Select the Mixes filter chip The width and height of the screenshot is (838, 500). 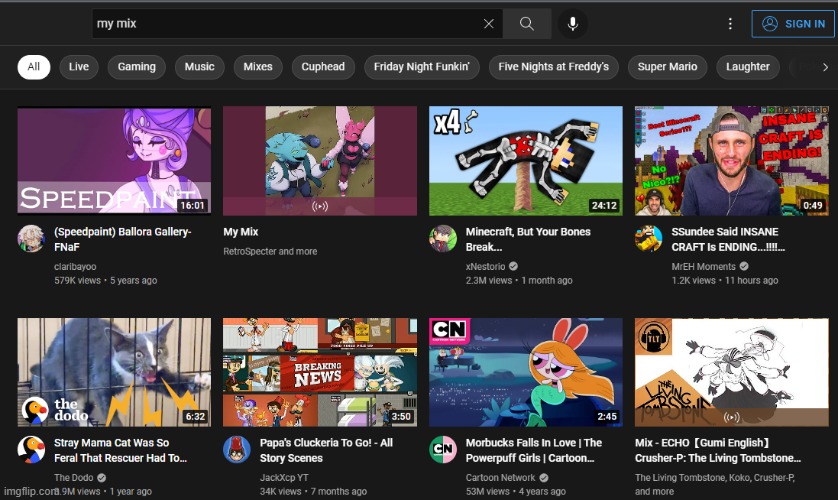(x=258, y=67)
